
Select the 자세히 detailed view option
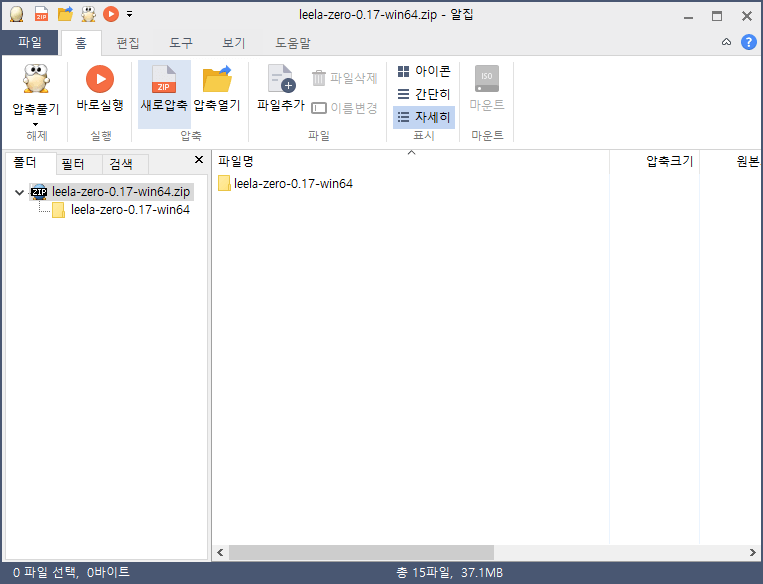[x=424, y=117]
